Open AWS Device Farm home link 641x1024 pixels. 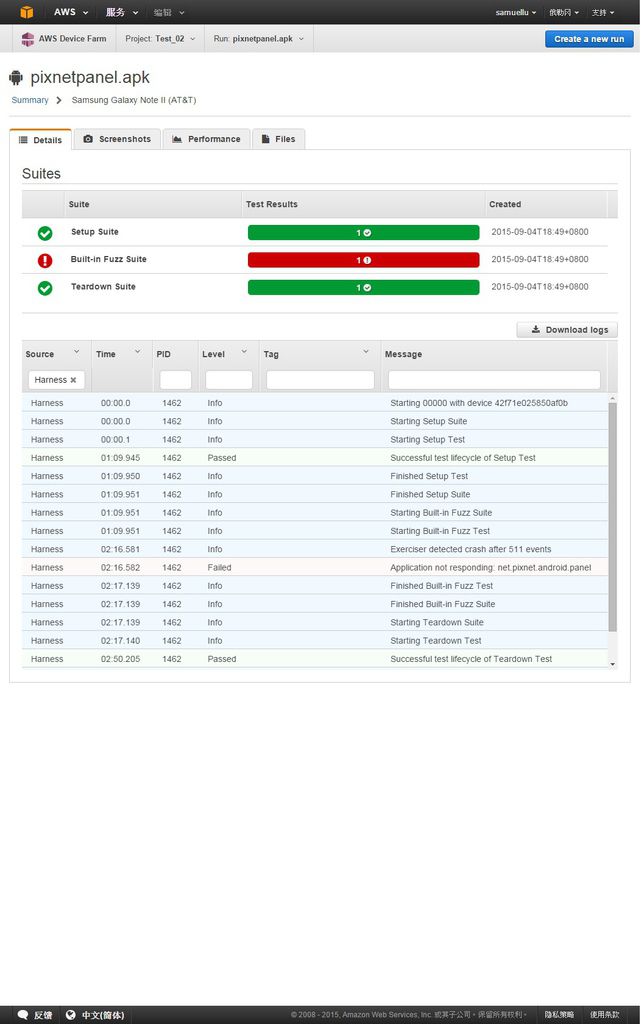click(64, 39)
